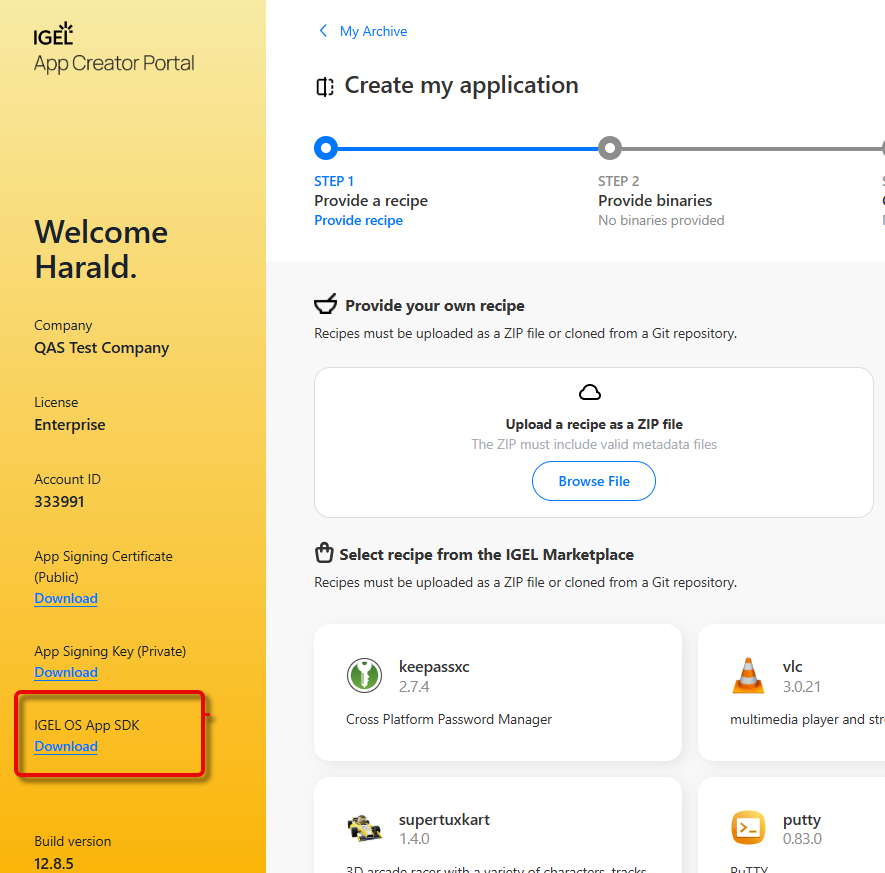
Task: Select the keepassxc app icon
Action: (364, 675)
